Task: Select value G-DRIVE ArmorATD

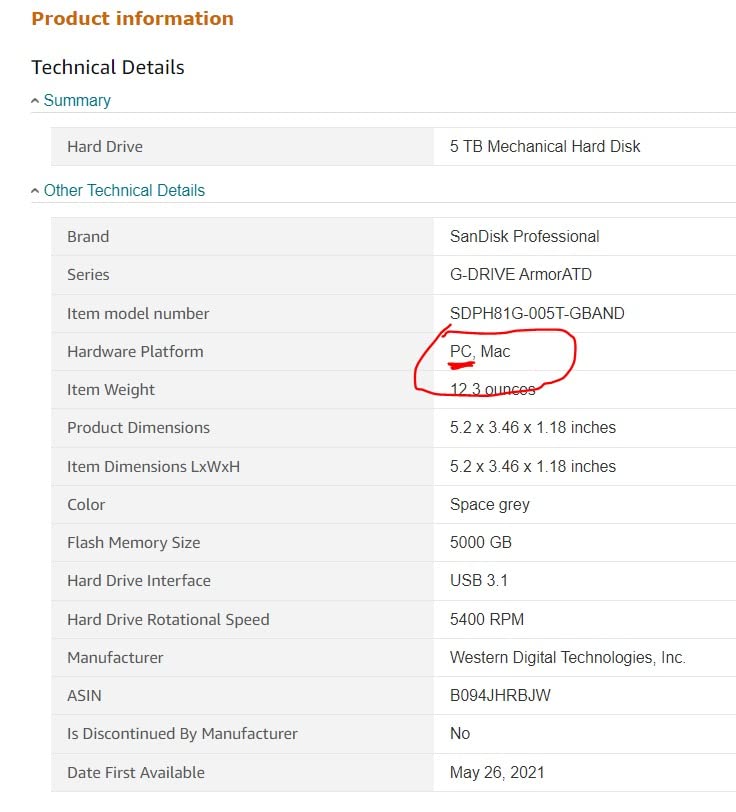Action: pos(521,274)
